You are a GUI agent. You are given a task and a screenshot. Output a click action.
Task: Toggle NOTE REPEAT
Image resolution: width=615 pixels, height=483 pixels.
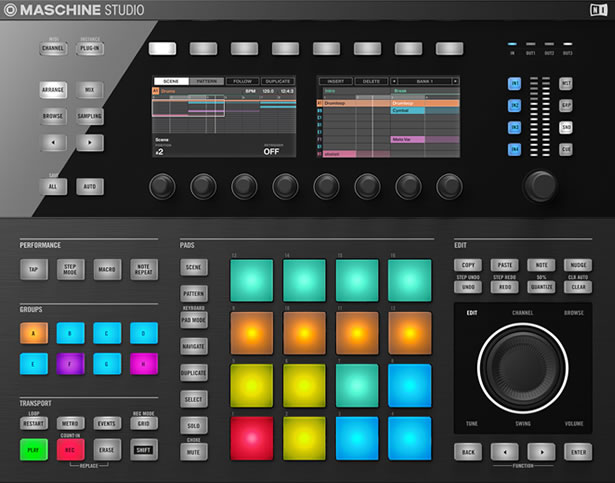pyautogui.click(x=144, y=269)
